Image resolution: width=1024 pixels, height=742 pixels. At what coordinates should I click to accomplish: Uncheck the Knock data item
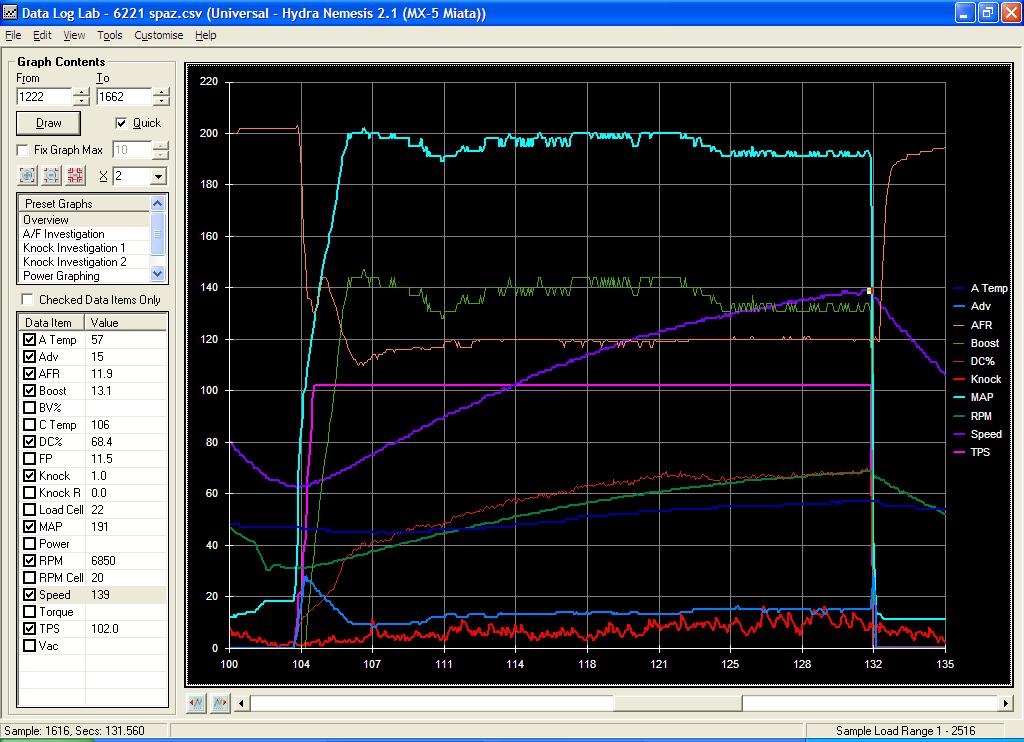coord(29,476)
